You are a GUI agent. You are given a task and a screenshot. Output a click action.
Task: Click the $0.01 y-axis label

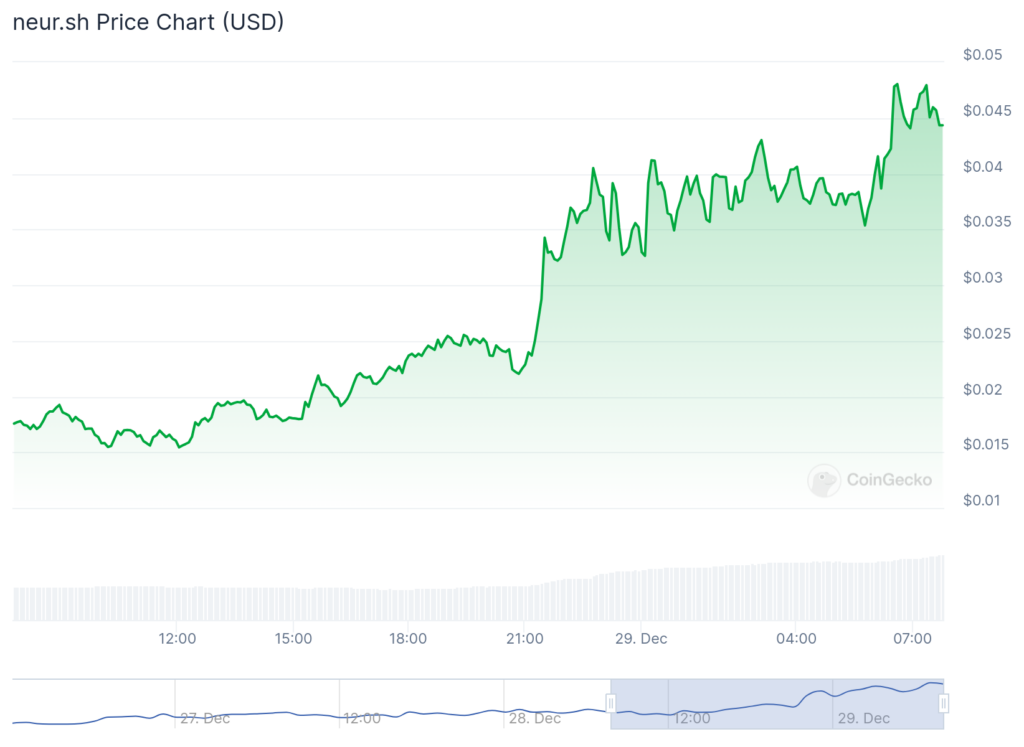[x=982, y=500]
